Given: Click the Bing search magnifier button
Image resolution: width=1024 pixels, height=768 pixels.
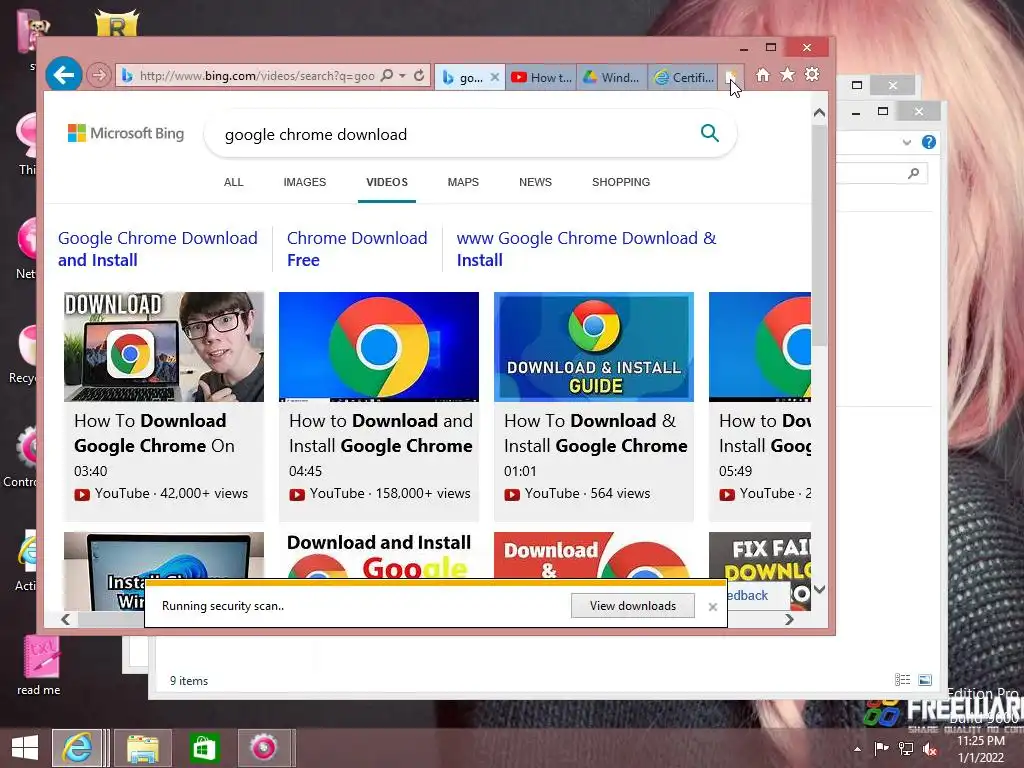Looking at the screenshot, I should point(710,133).
